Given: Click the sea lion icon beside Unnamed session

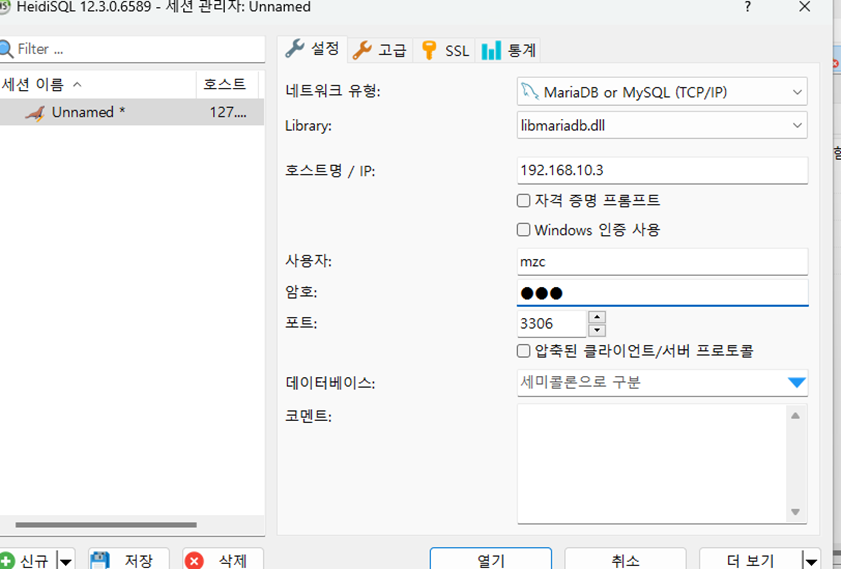Looking at the screenshot, I should [x=35, y=113].
